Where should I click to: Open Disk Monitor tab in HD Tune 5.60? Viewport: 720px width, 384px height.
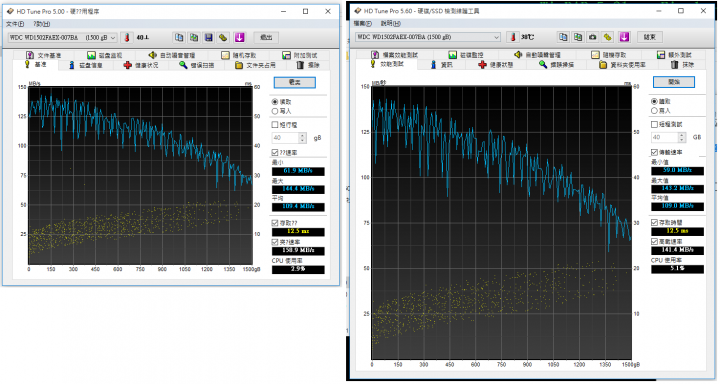click(x=466, y=55)
